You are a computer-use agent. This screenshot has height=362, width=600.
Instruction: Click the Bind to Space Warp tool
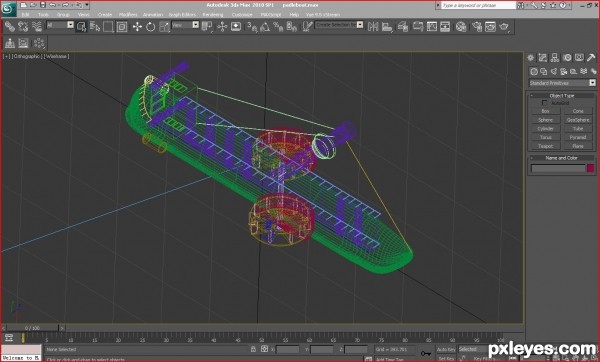click(x=37, y=26)
